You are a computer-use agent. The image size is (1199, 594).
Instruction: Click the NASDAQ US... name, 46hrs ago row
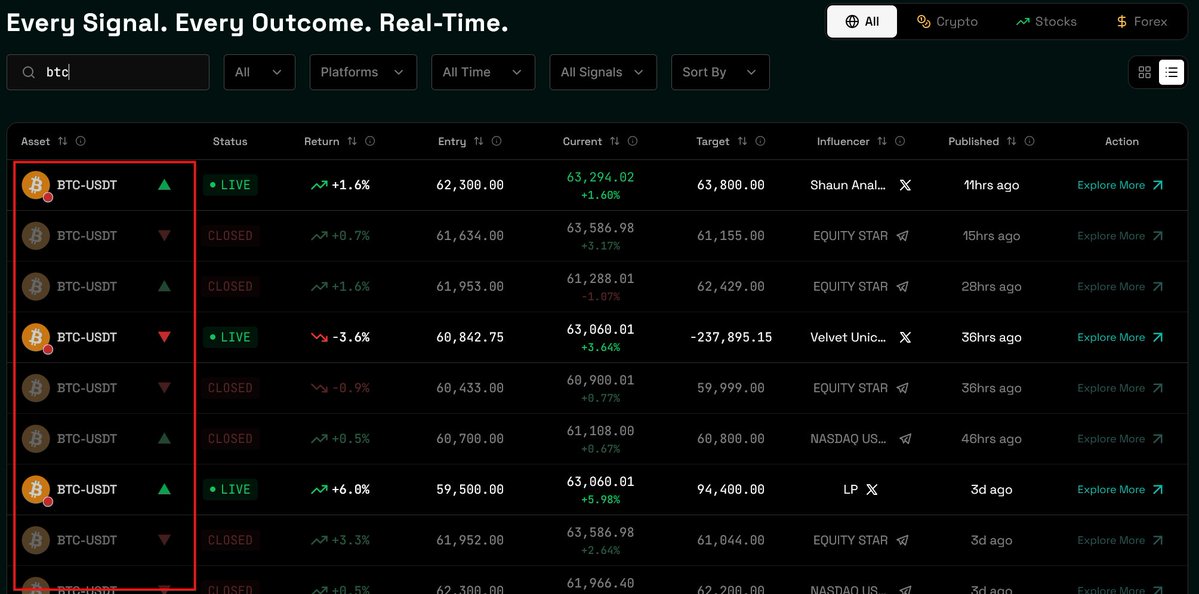click(849, 439)
